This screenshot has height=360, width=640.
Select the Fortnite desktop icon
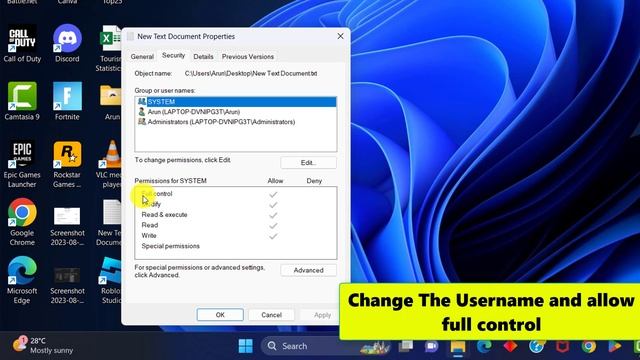67,102
